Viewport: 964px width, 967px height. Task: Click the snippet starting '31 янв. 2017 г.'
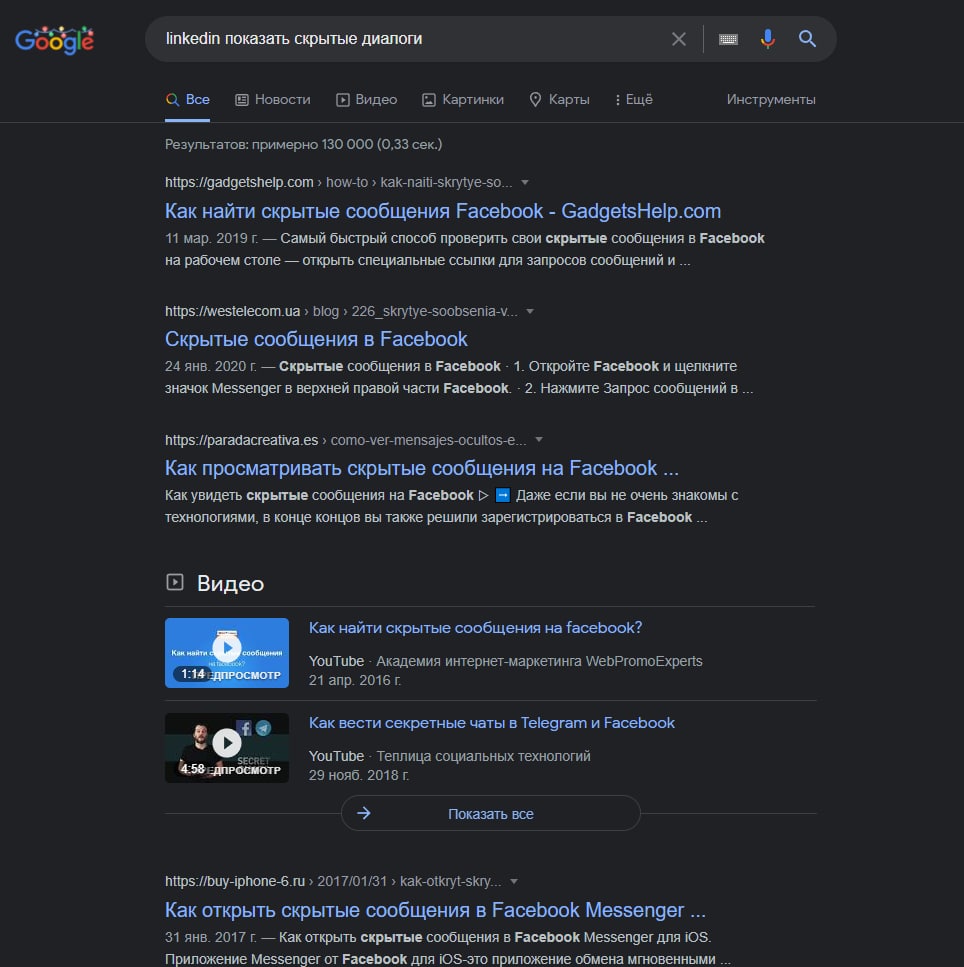pos(448,948)
